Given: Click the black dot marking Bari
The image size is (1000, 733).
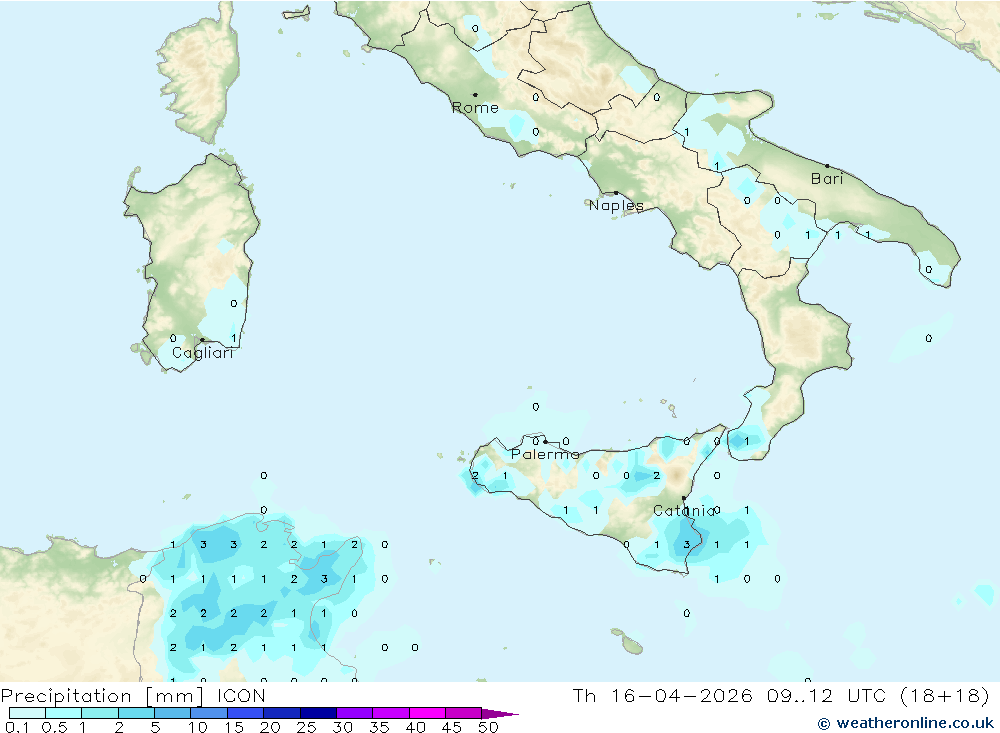Looking at the screenshot, I should (827, 166).
